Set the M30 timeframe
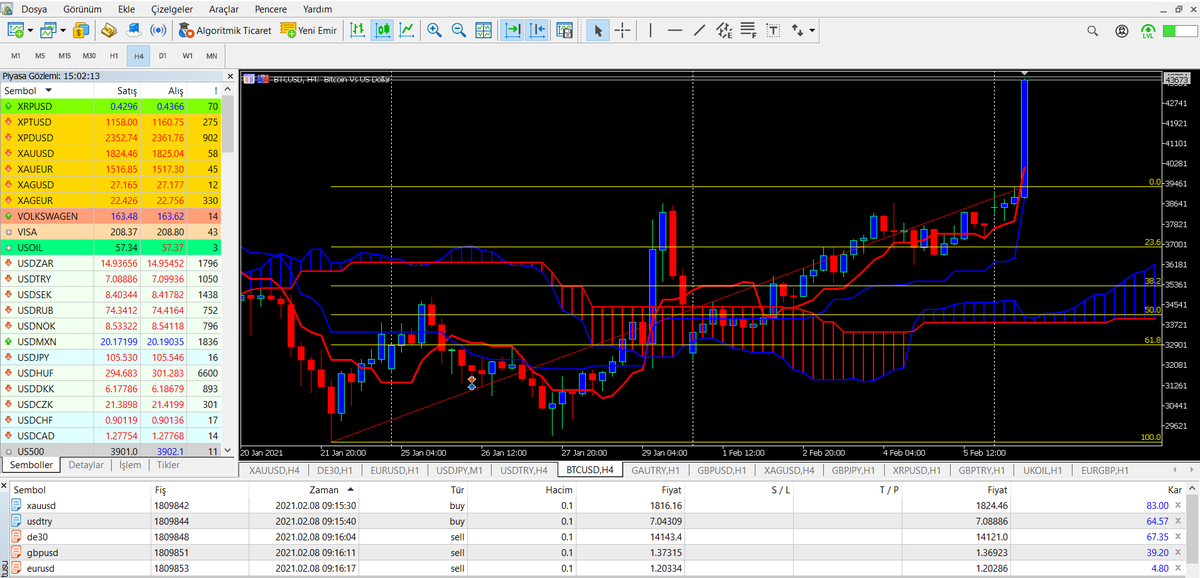 [x=89, y=56]
